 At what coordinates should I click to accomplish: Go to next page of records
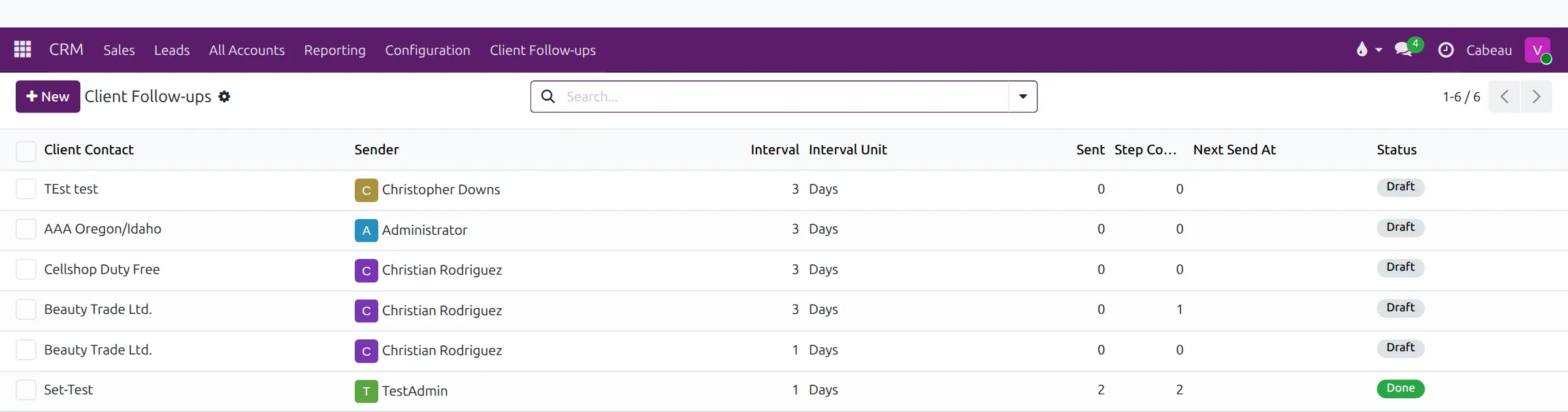(x=1537, y=97)
